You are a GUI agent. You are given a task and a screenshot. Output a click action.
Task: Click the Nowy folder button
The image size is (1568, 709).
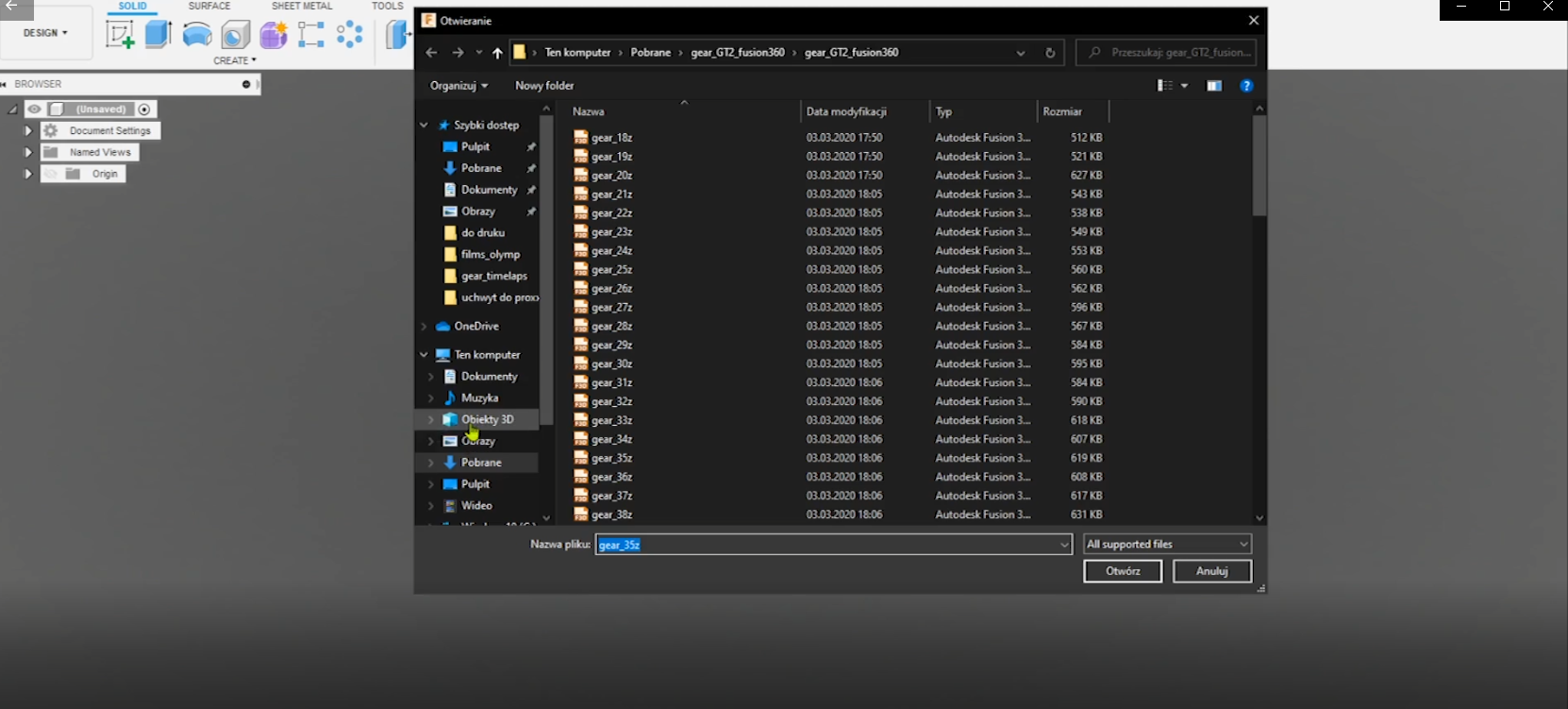click(x=544, y=86)
